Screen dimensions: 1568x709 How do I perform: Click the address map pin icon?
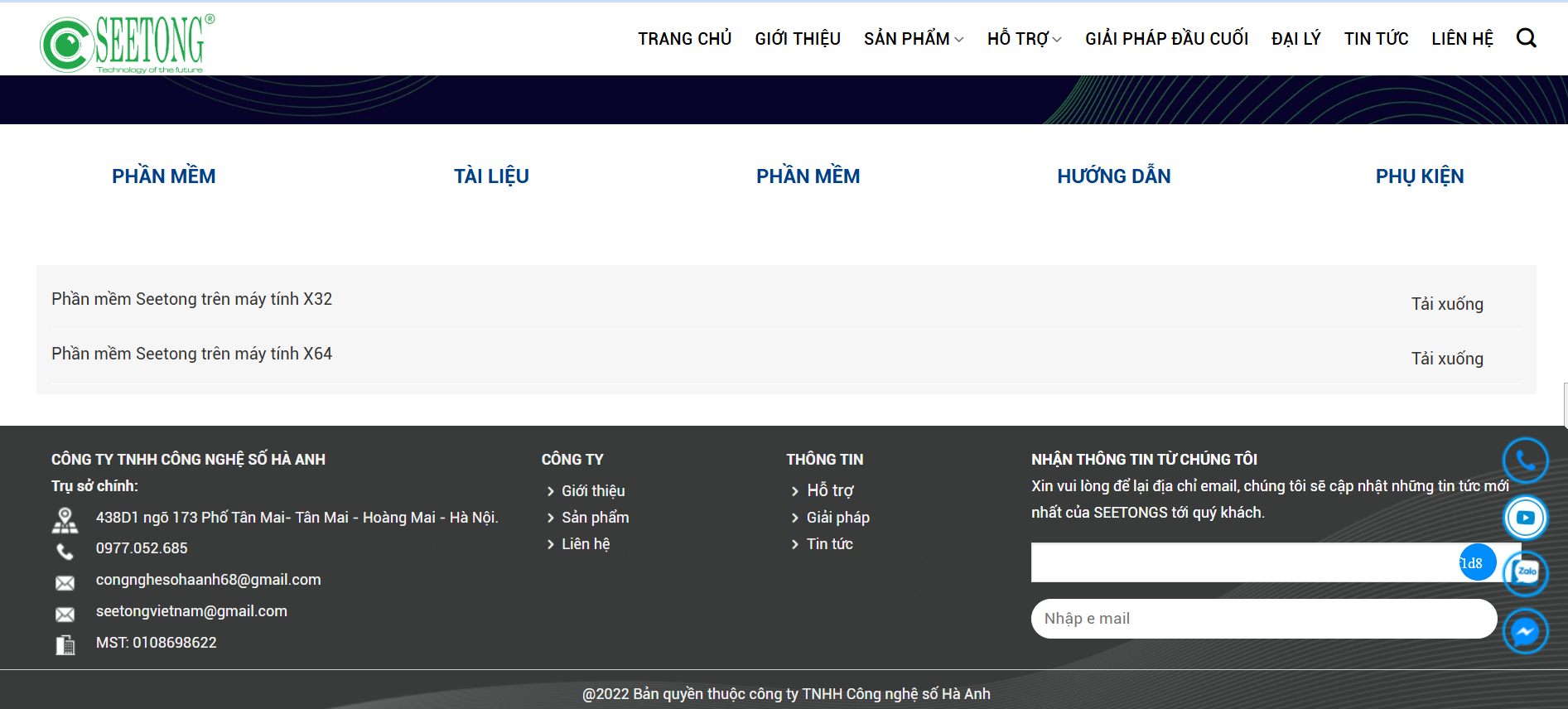coord(65,520)
